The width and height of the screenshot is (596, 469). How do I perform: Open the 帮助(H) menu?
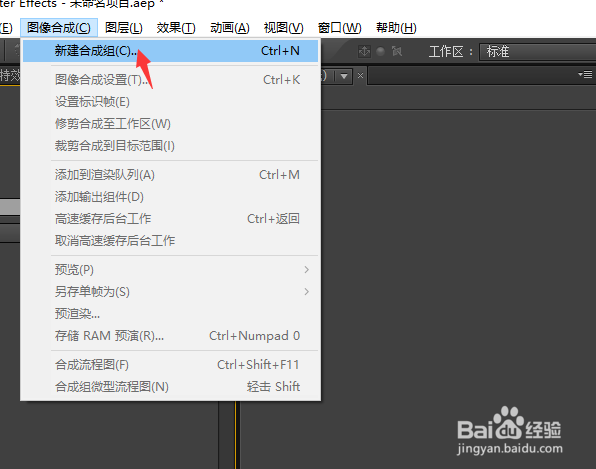pyautogui.click(x=396, y=28)
